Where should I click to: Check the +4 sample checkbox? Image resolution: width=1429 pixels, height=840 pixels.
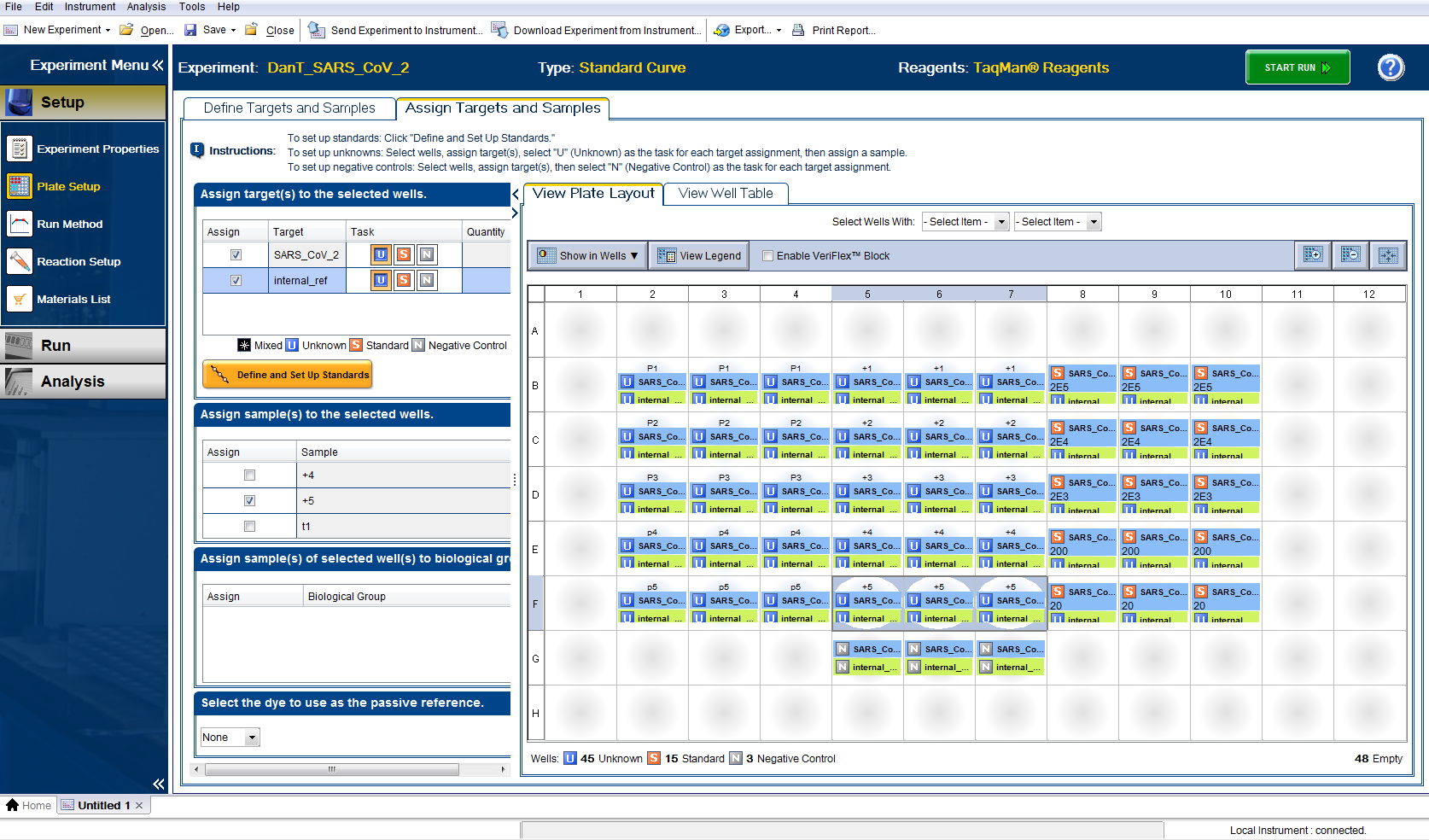click(249, 475)
